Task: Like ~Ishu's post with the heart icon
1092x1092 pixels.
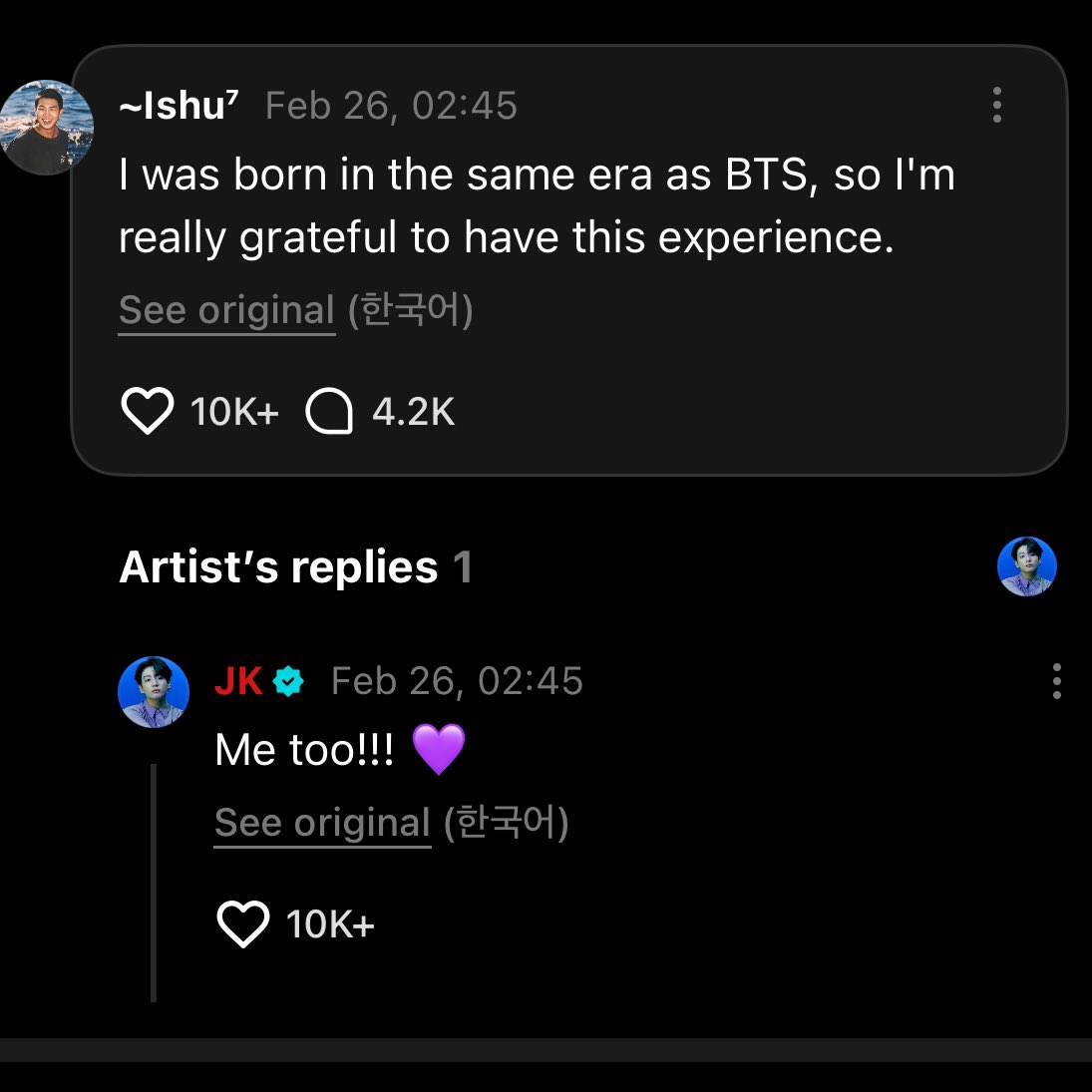Action: [x=147, y=411]
